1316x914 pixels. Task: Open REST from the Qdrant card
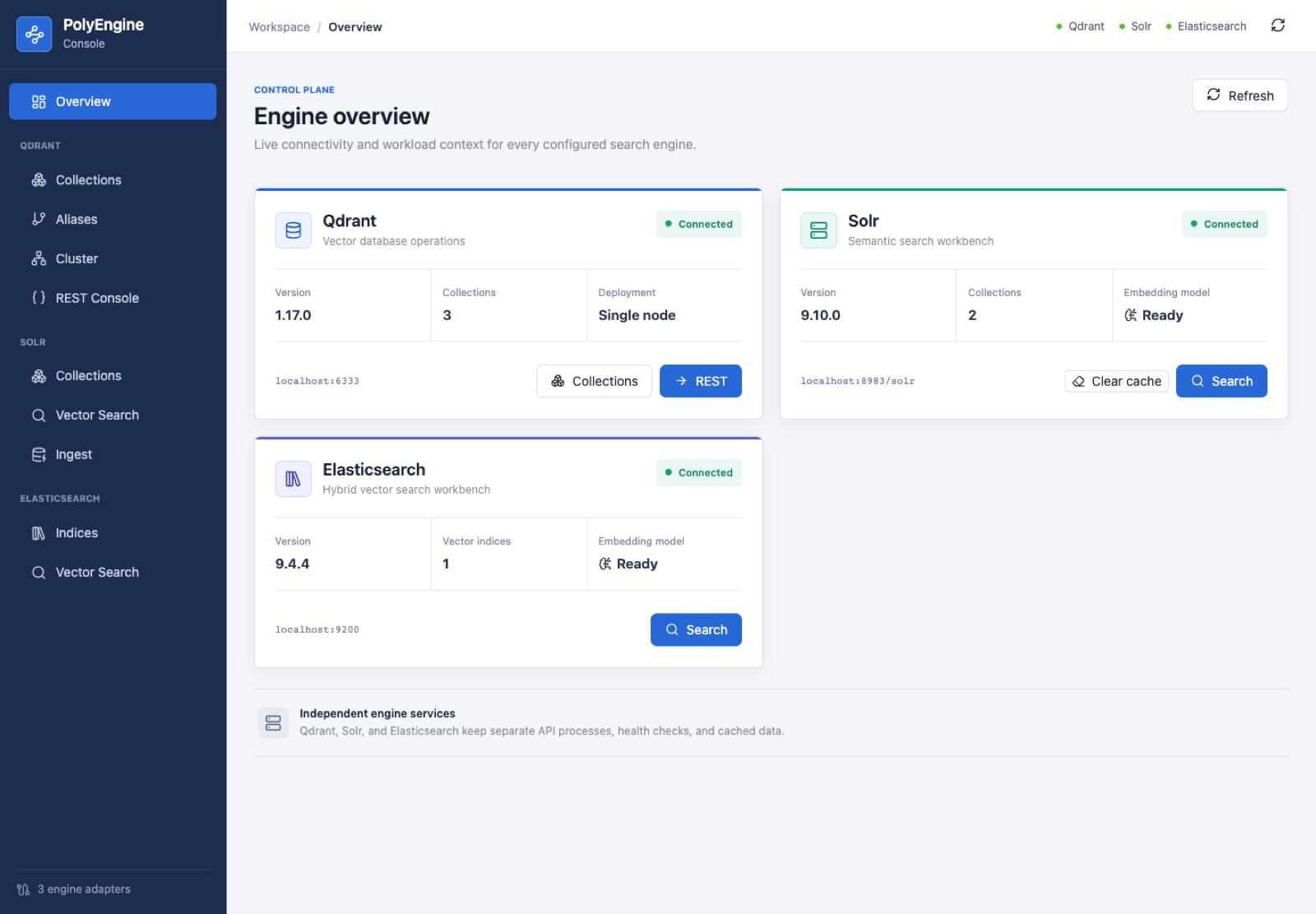click(x=701, y=381)
